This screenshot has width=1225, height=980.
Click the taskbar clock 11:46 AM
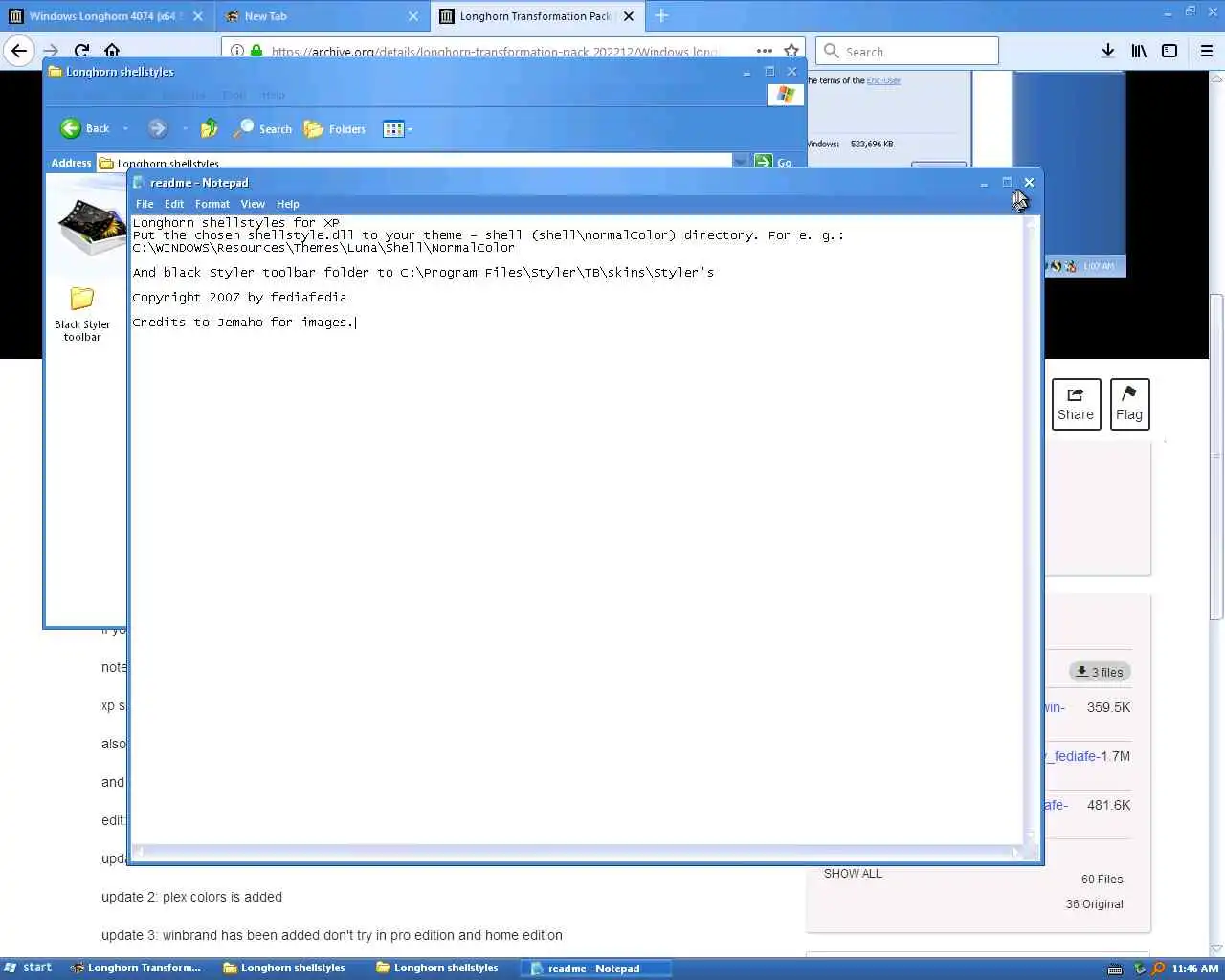point(1195,969)
